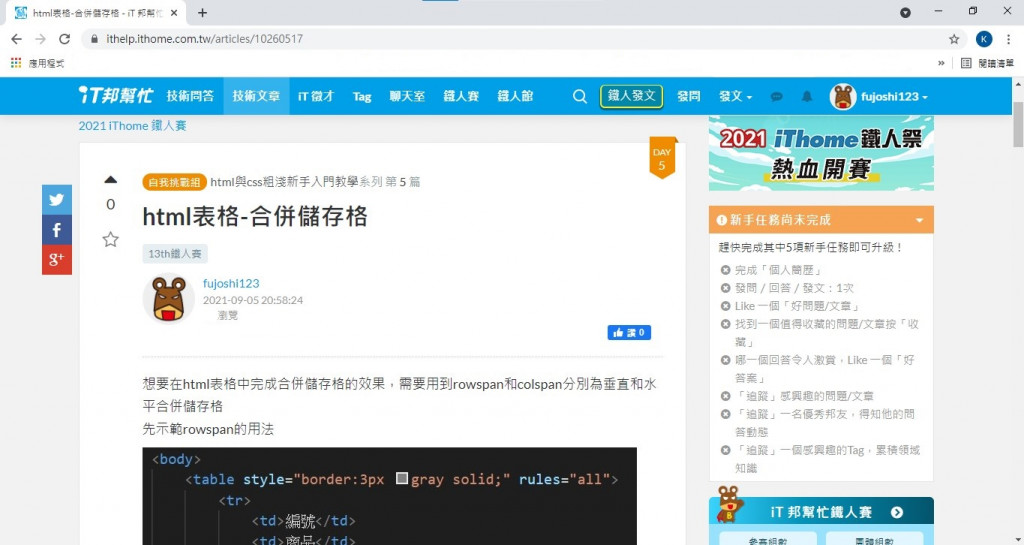Screen dimensions: 1024x545
Task: Collapse the 新手任務尚未完成 panel arrow
Action: pyautogui.click(x=920, y=220)
